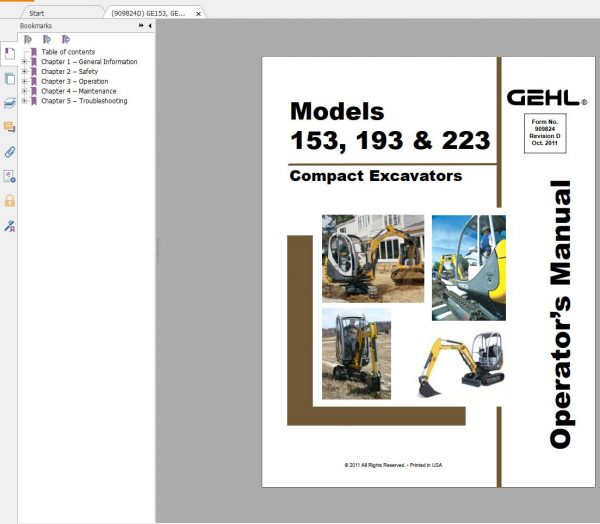Expand Chapter 4 – Maintenance bookmark
Screen dimensions: 600x524
click(24, 91)
